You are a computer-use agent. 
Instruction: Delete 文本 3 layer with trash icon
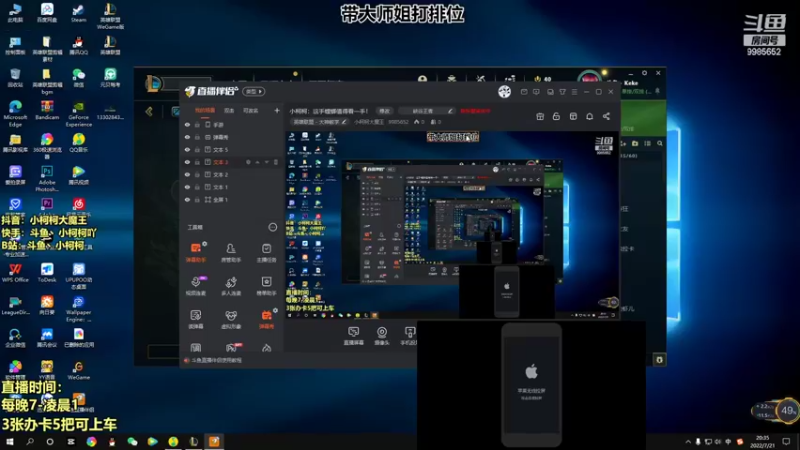(276, 162)
